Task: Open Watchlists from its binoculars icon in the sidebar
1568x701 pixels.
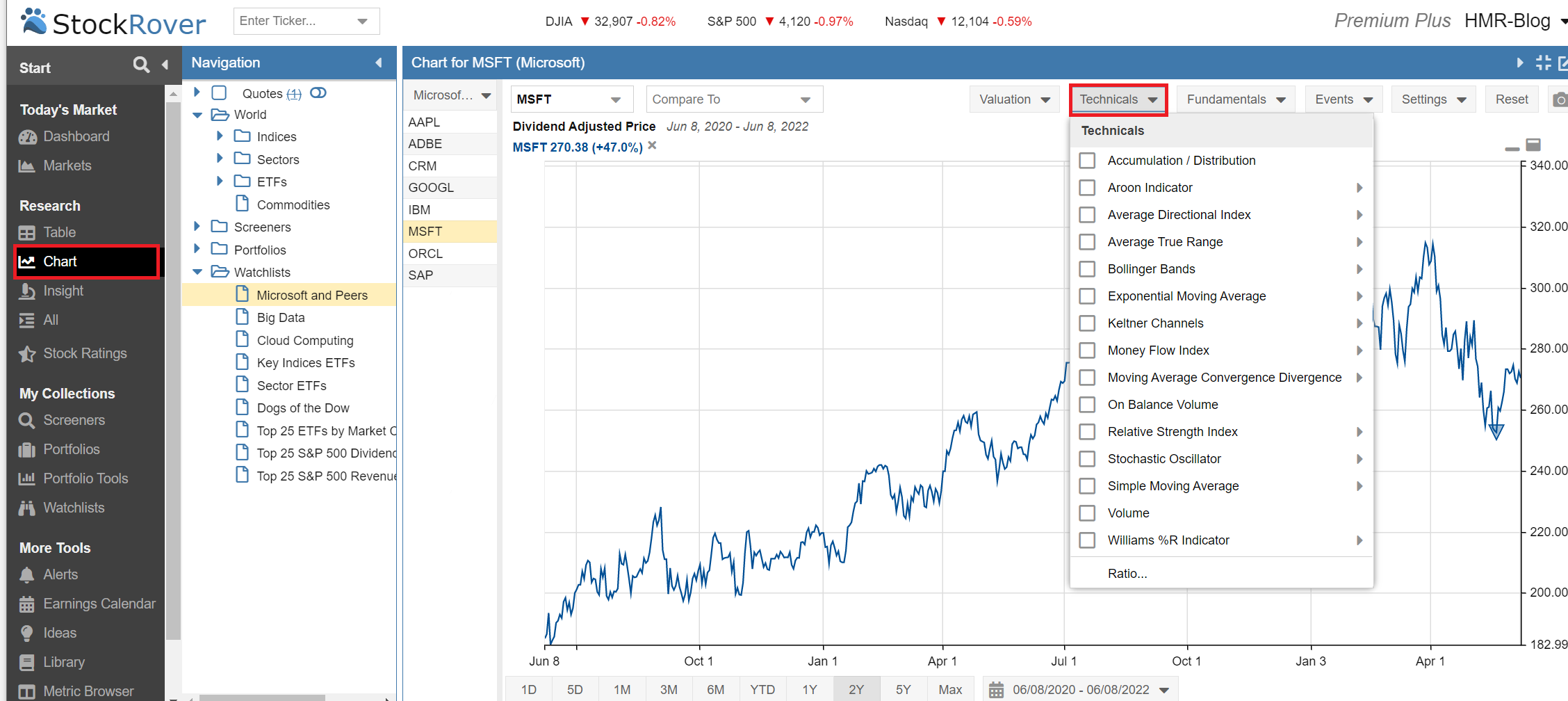Action: point(27,508)
